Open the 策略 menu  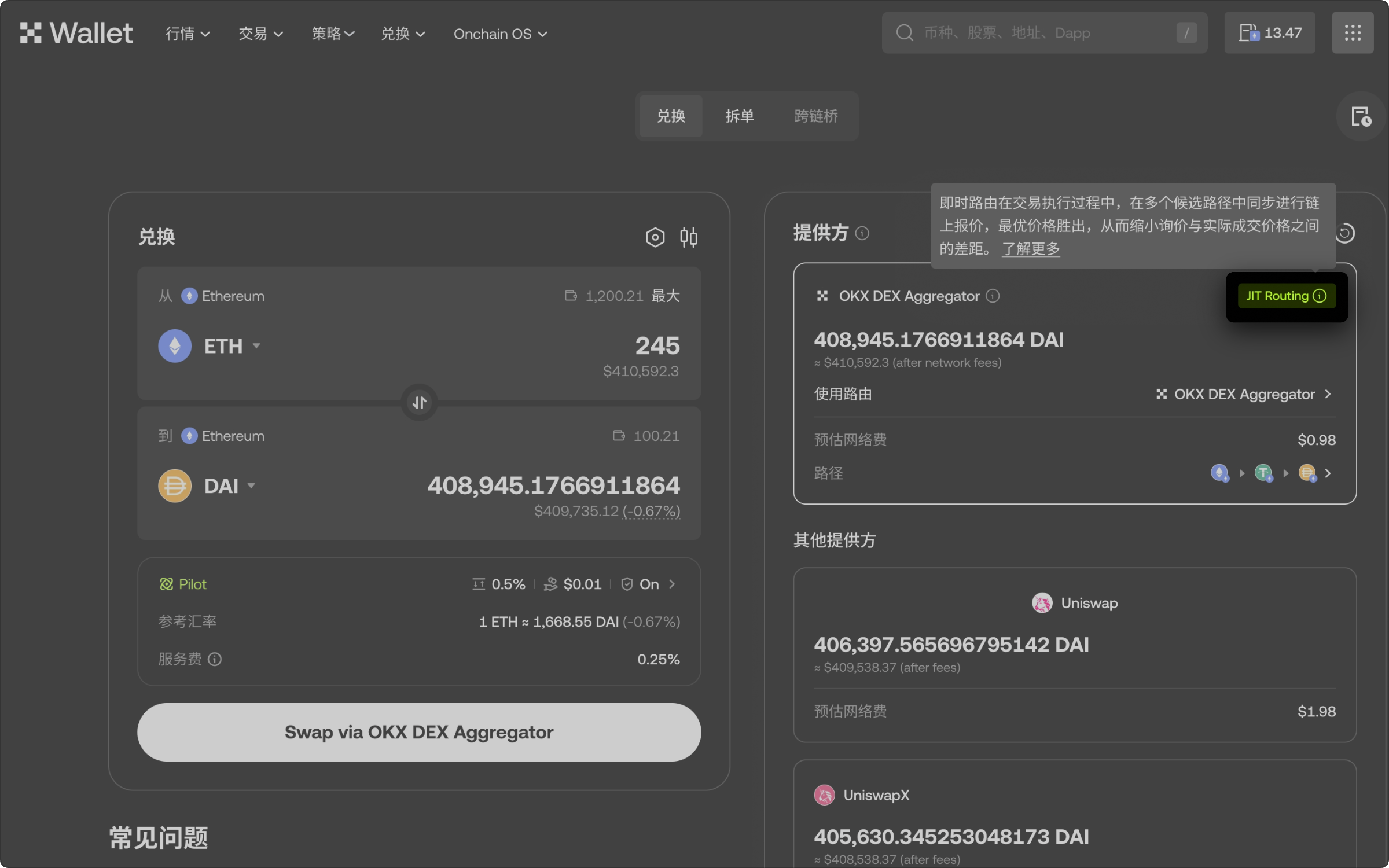click(333, 34)
